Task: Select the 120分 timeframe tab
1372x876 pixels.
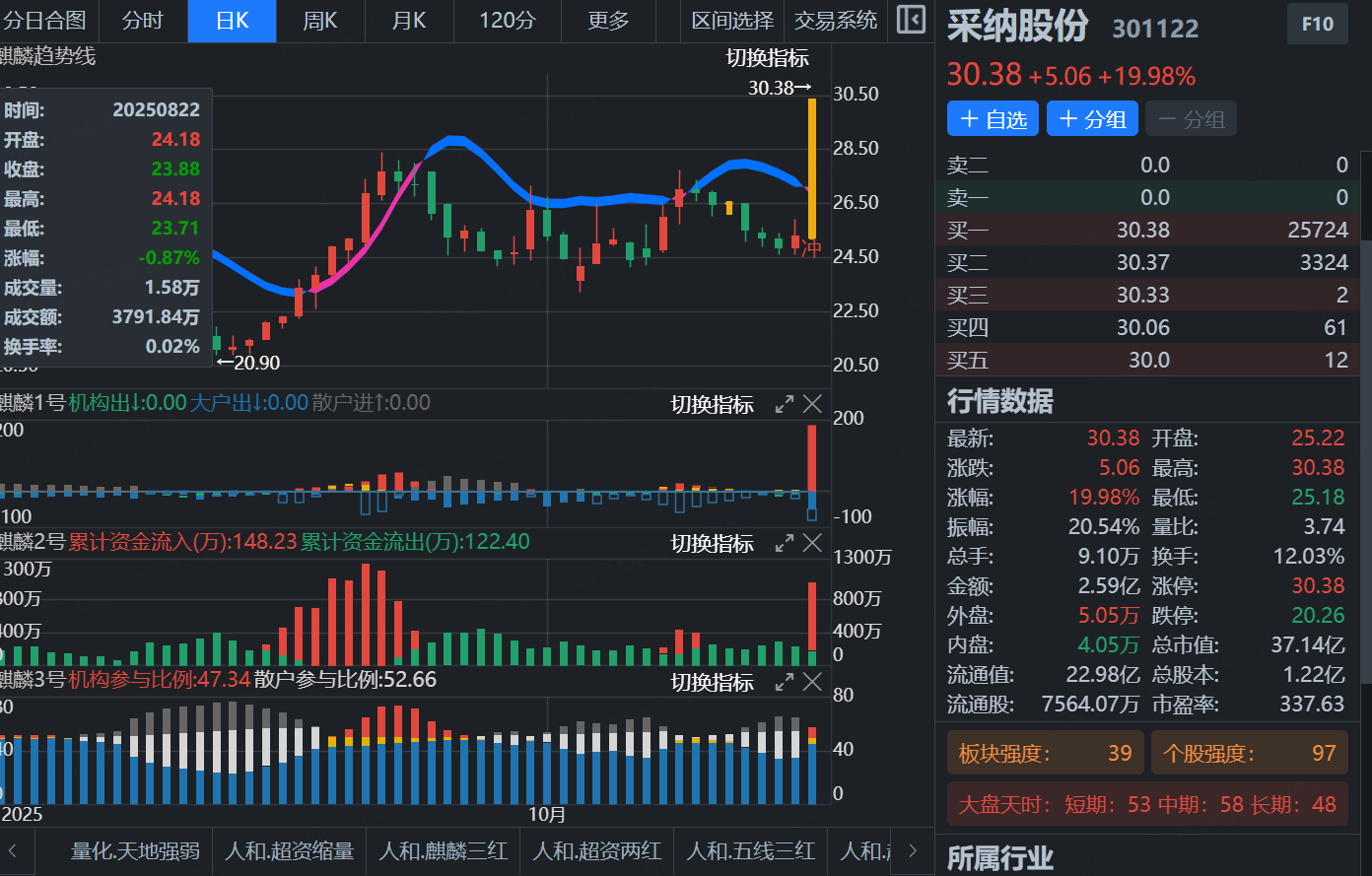Action: [x=507, y=21]
